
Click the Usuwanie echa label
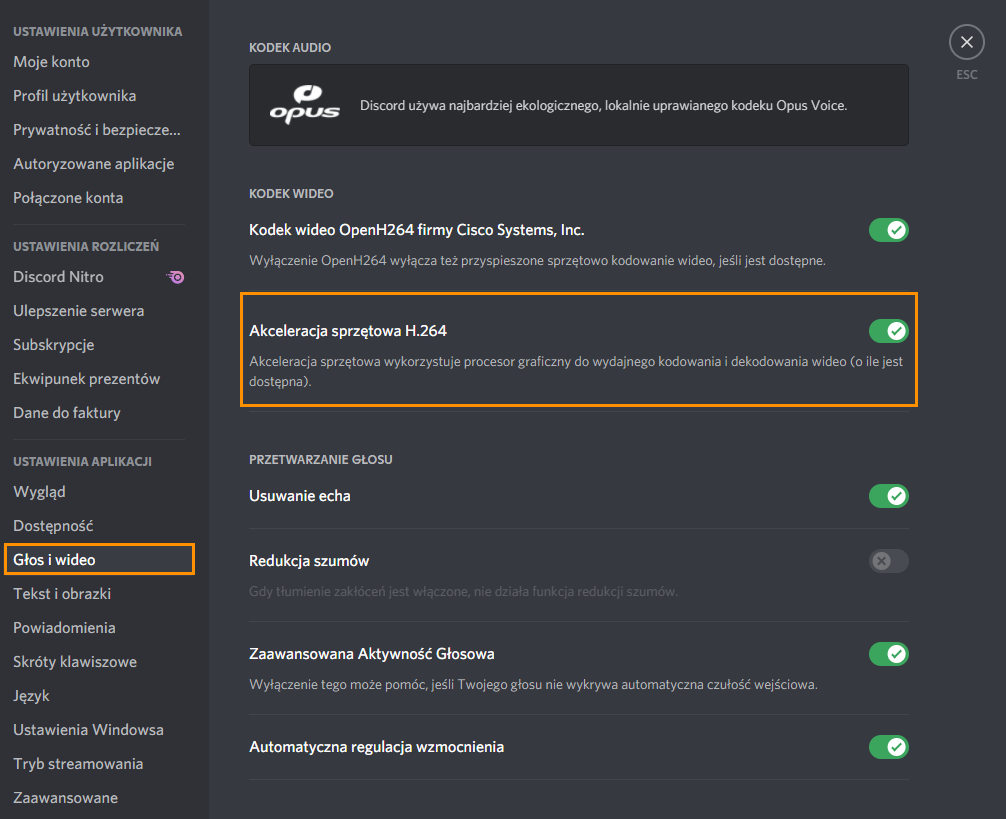coord(300,496)
